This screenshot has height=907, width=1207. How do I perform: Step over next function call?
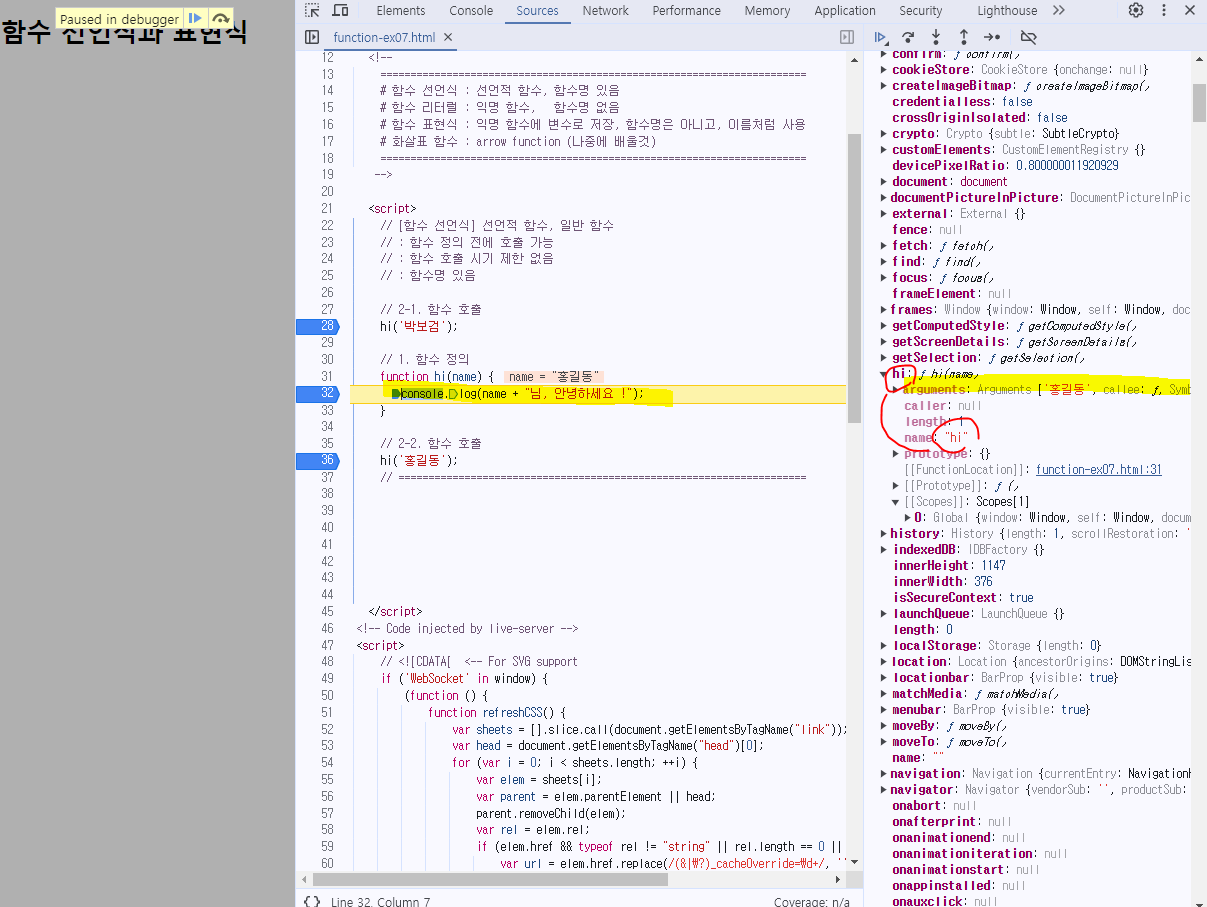[x=908, y=37]
